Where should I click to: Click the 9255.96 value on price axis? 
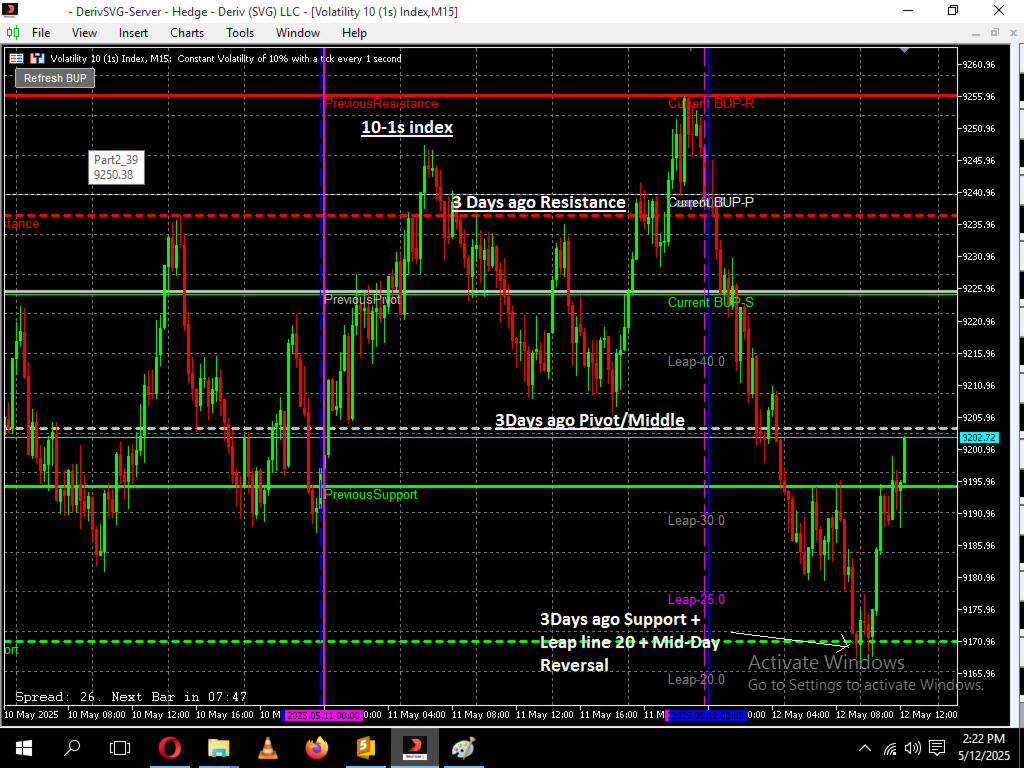pyautogui.click(x=979, y=97)
